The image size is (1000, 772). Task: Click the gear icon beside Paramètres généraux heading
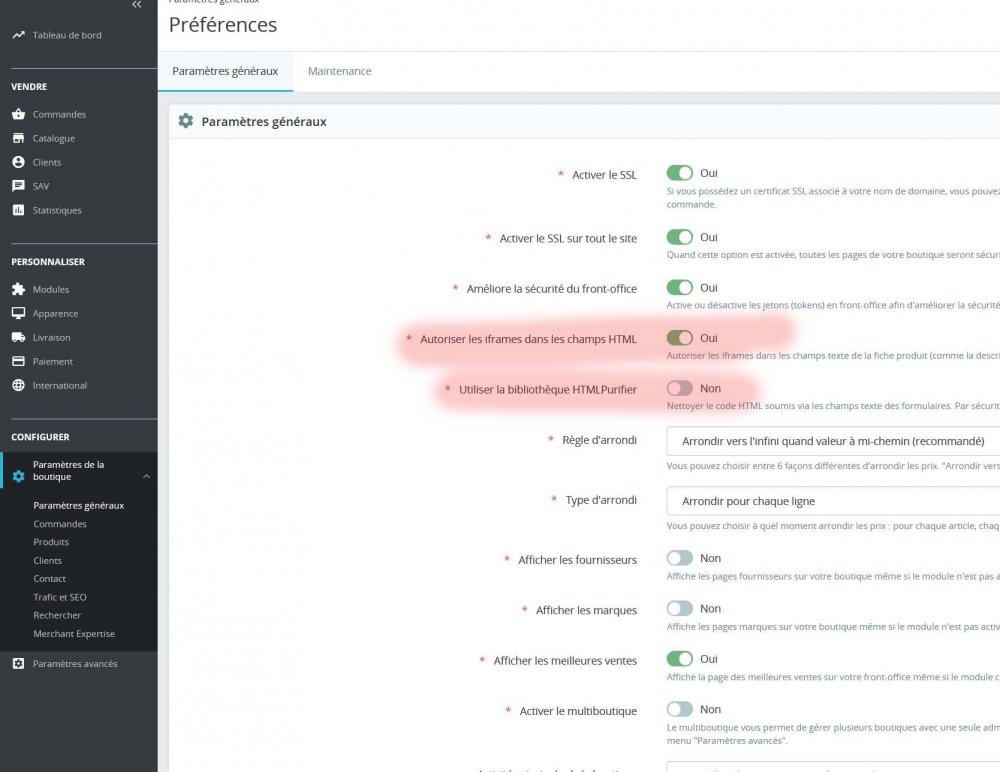186,121
